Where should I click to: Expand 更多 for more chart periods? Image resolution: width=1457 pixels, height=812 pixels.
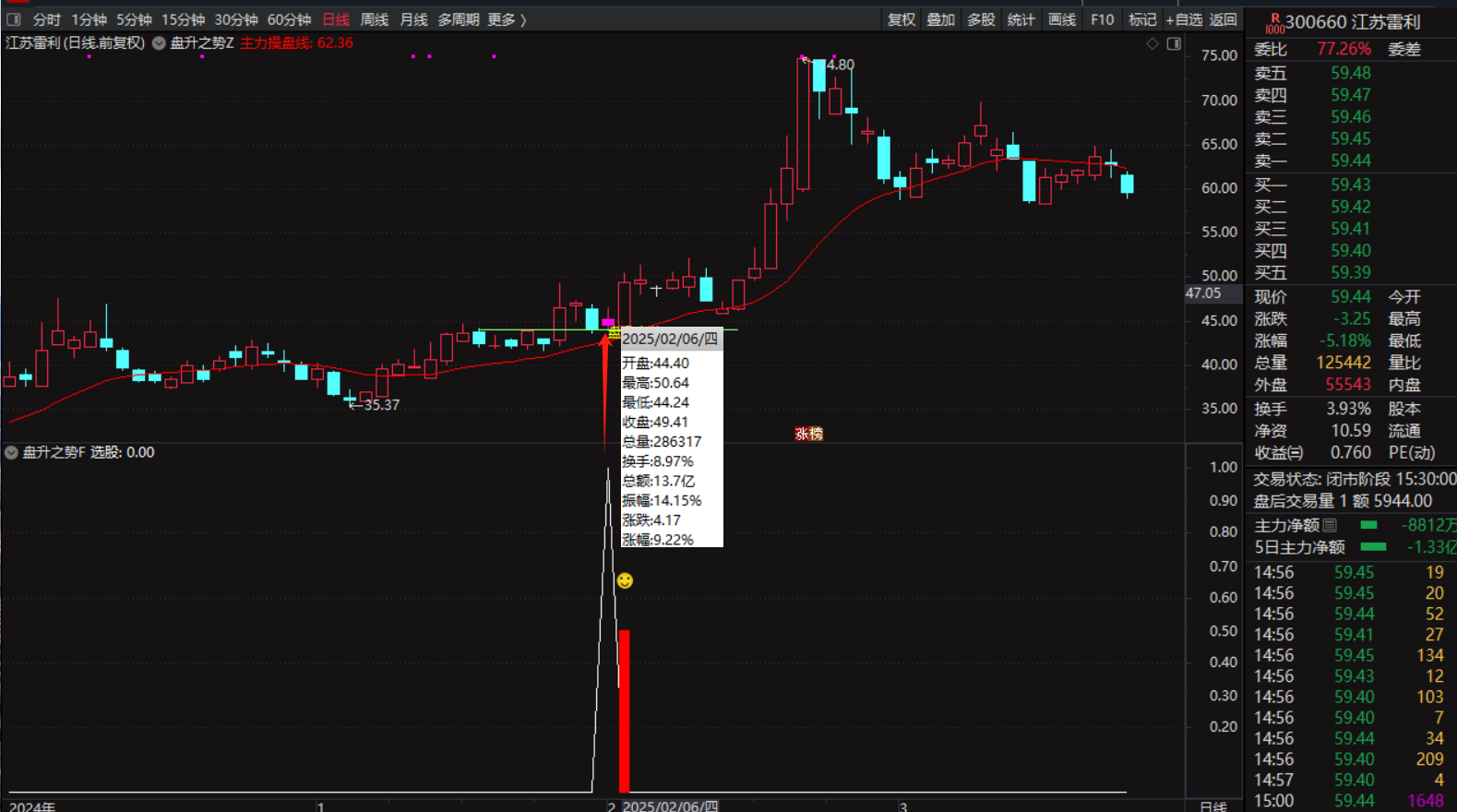click(x=507, y=19)
